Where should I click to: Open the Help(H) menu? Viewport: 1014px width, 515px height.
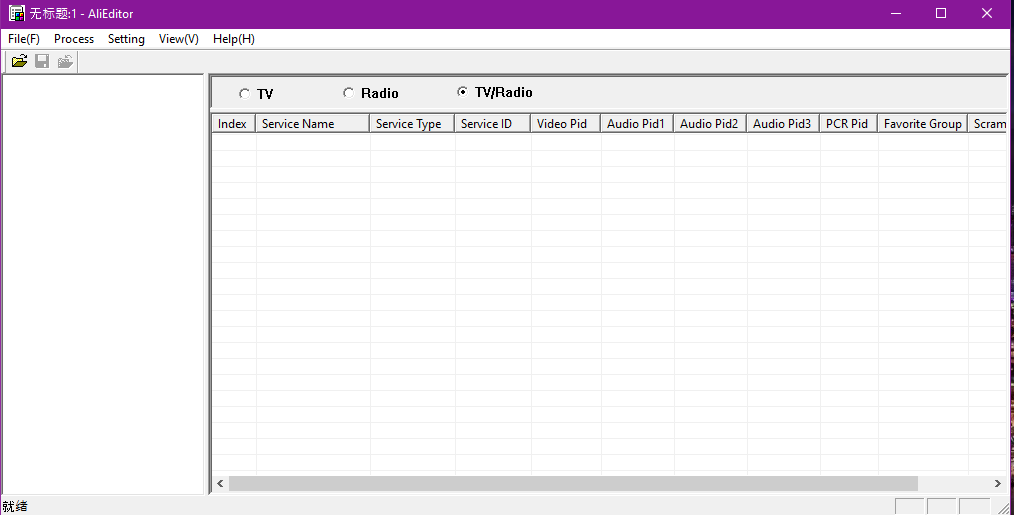pyautogui.click(x=233, y=39)
